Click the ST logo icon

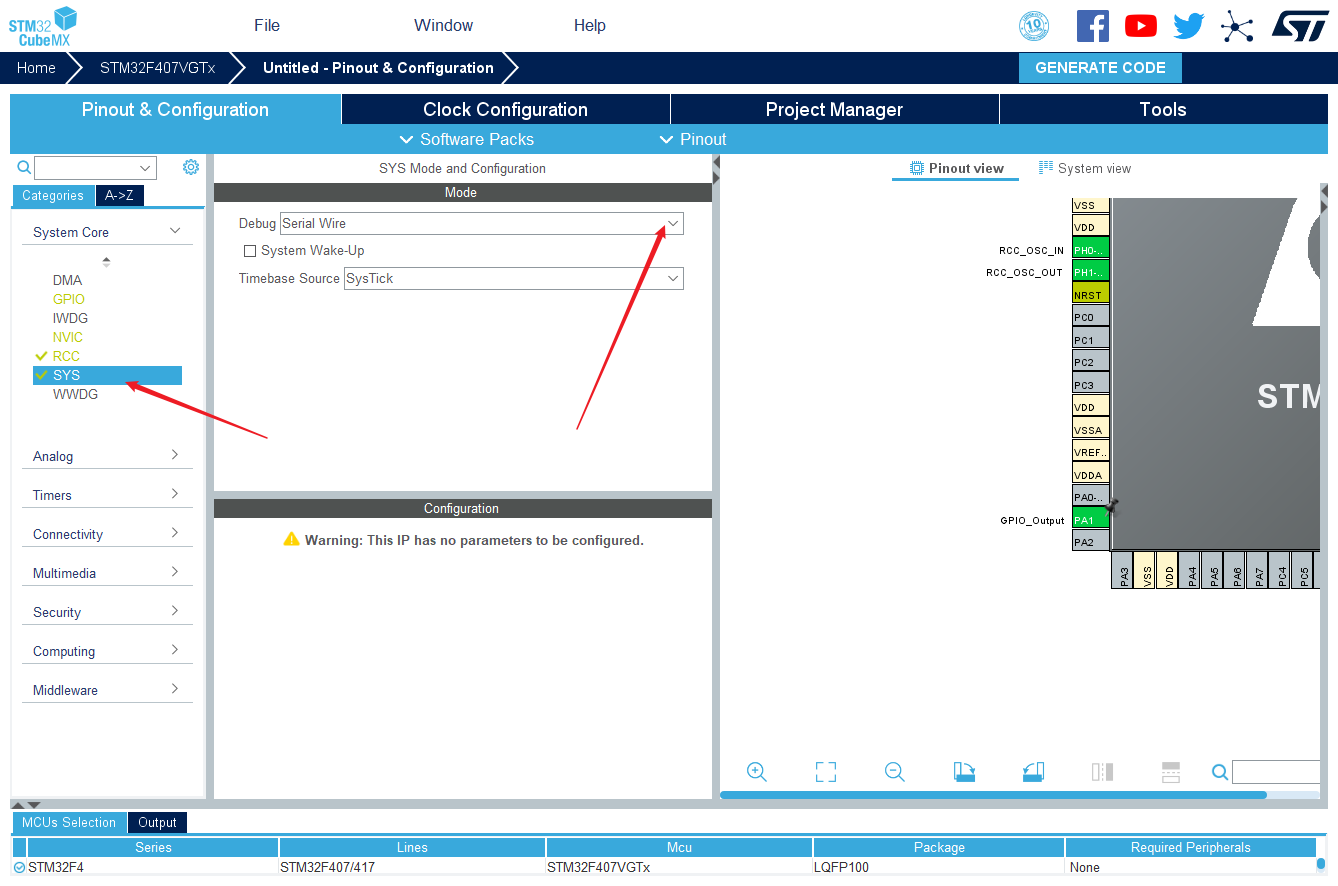[x=1300, y=26]
